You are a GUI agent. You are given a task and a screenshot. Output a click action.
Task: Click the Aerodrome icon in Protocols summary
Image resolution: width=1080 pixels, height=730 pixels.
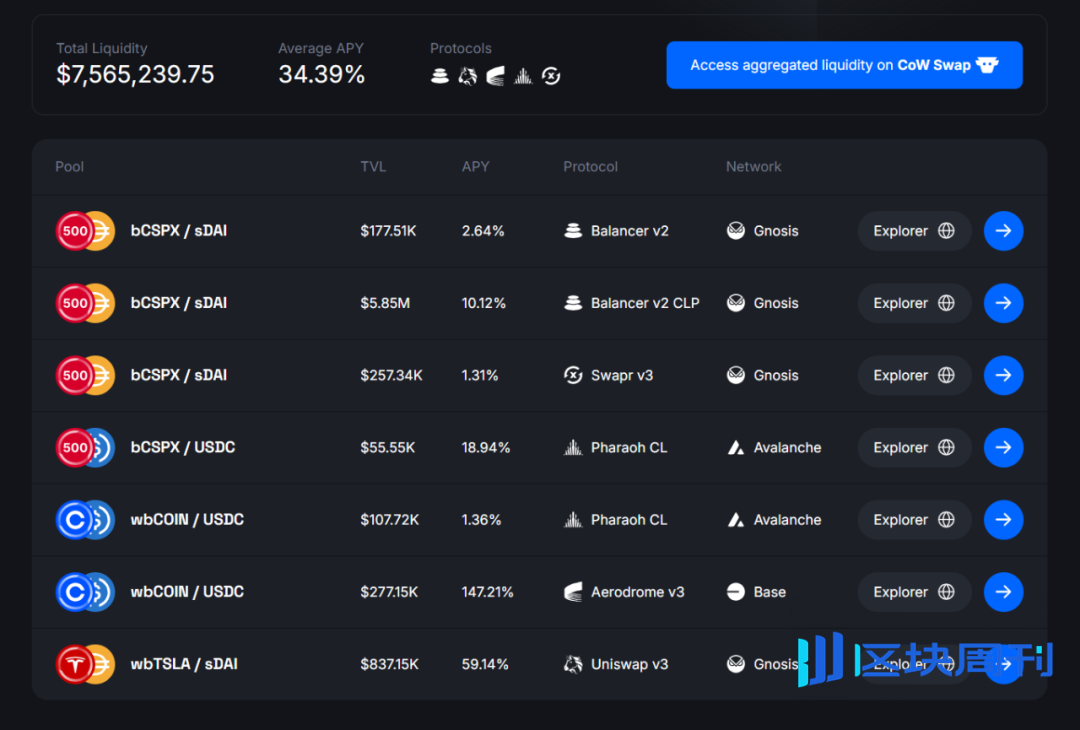(x=495, y=76)
